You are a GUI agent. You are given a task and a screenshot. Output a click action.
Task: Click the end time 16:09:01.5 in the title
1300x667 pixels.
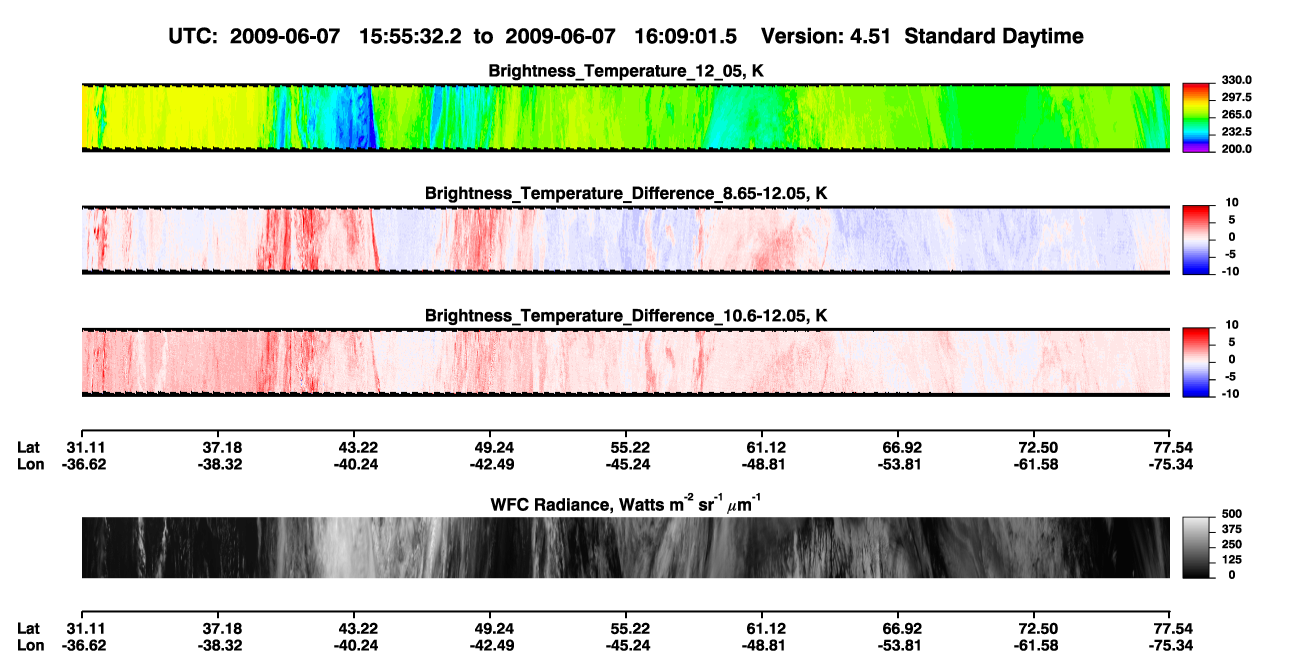686,36
